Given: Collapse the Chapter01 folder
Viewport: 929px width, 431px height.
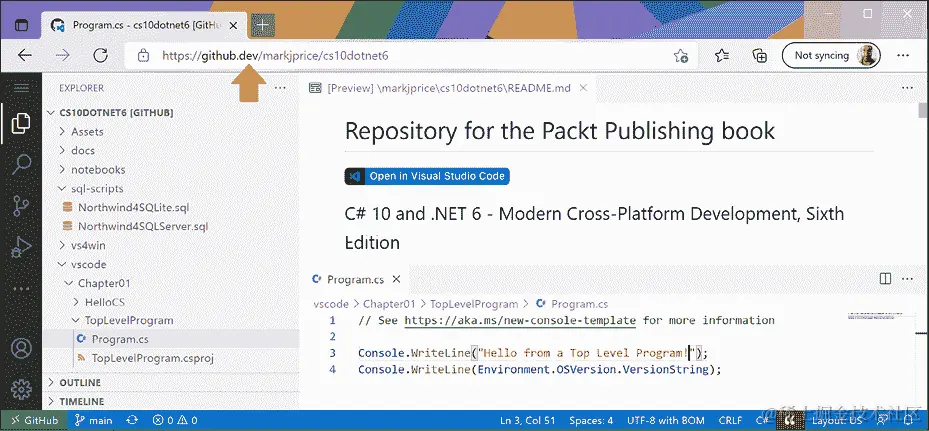Looking at the screenshot, I should (171, 283).
